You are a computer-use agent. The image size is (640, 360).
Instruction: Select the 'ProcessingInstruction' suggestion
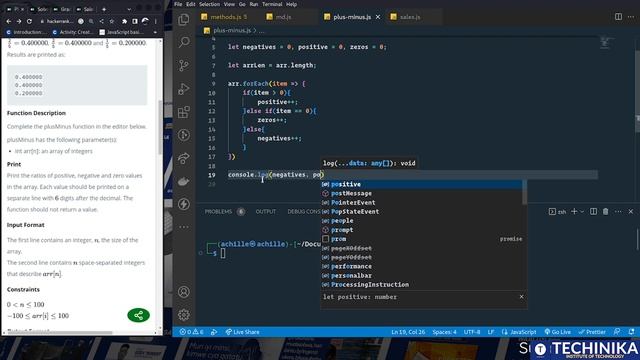coord(421,284)
